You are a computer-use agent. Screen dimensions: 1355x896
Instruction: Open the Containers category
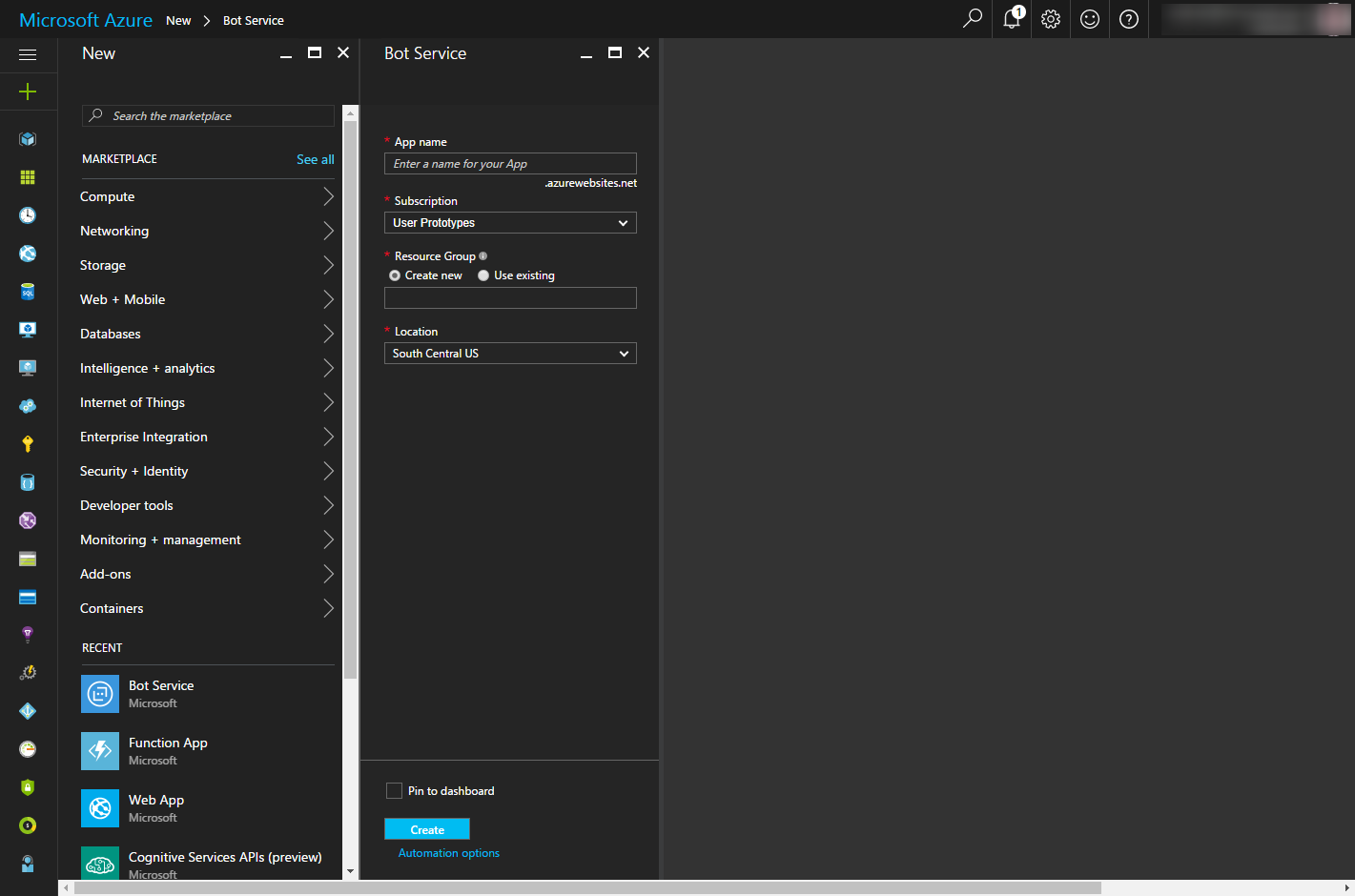pos(207,608)
